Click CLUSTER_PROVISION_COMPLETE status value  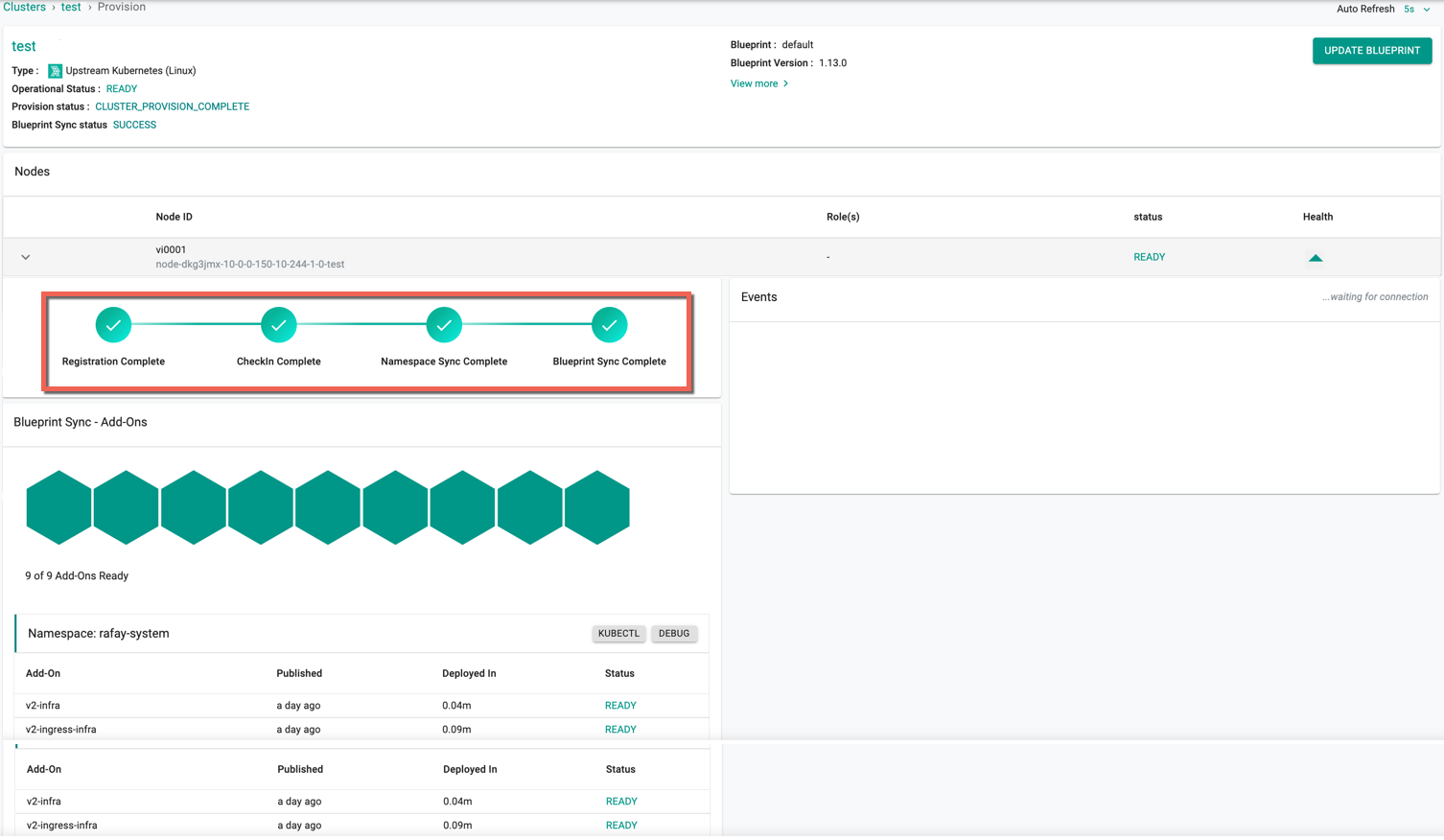pyautogui.click(x=172, y=106)
